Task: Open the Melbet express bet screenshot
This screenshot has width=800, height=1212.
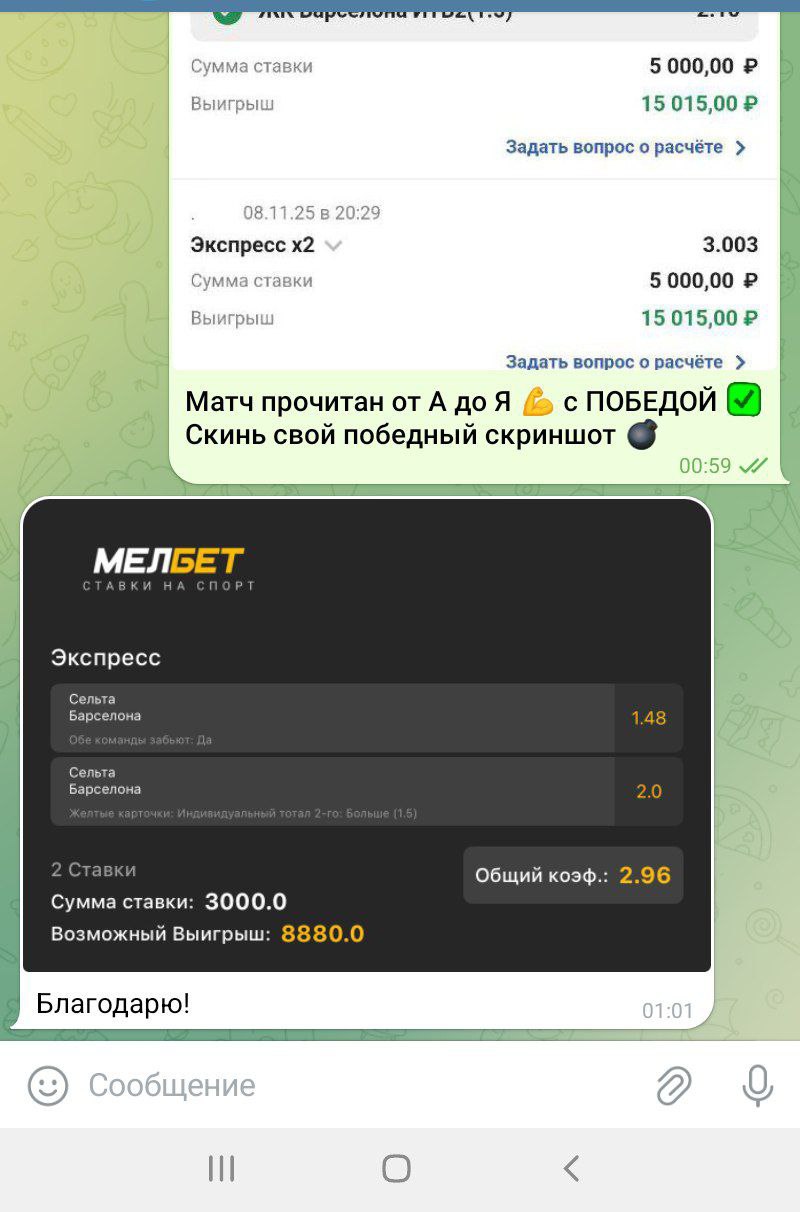Action: tap(367, 735)
